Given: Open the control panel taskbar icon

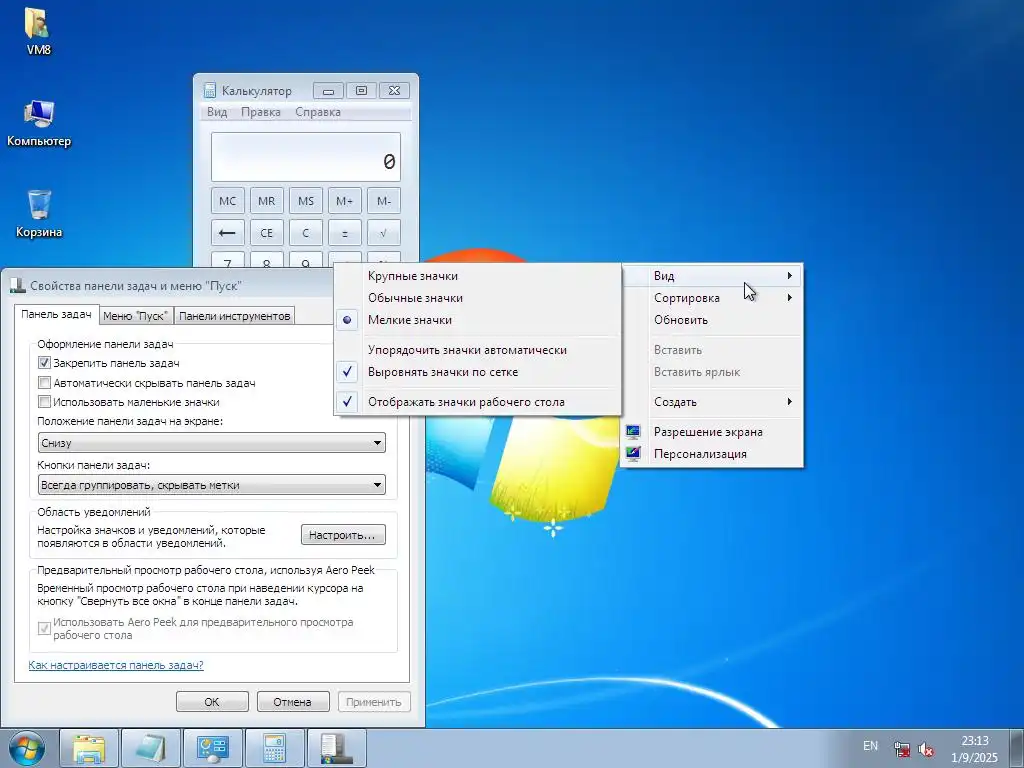Looking at the screenshot, I should tap(212, 749).
